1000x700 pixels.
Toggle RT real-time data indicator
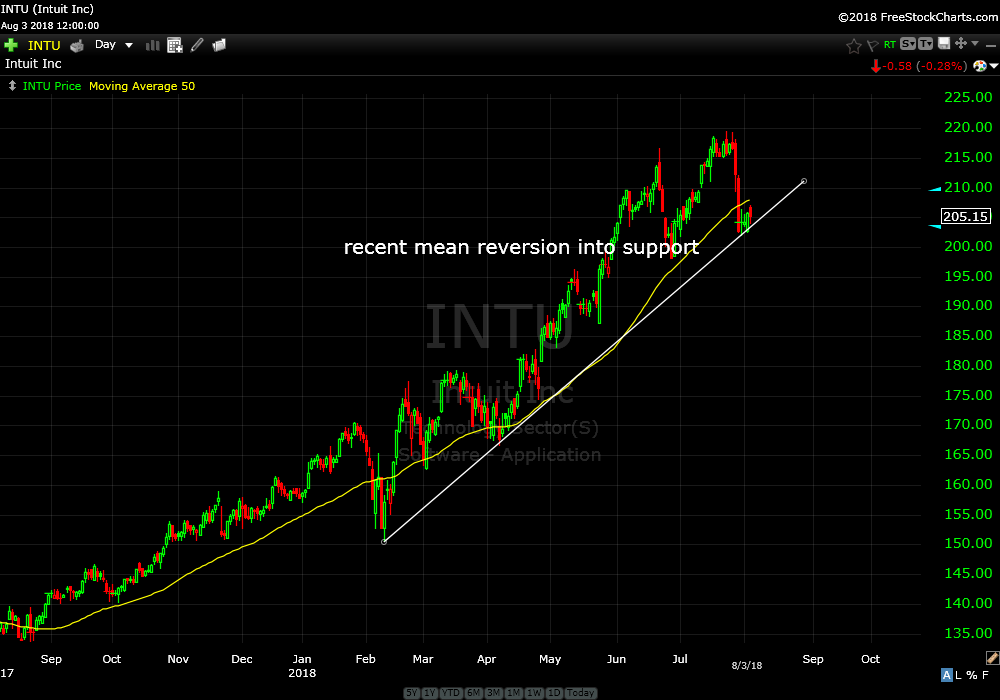(x=889, y=44)
